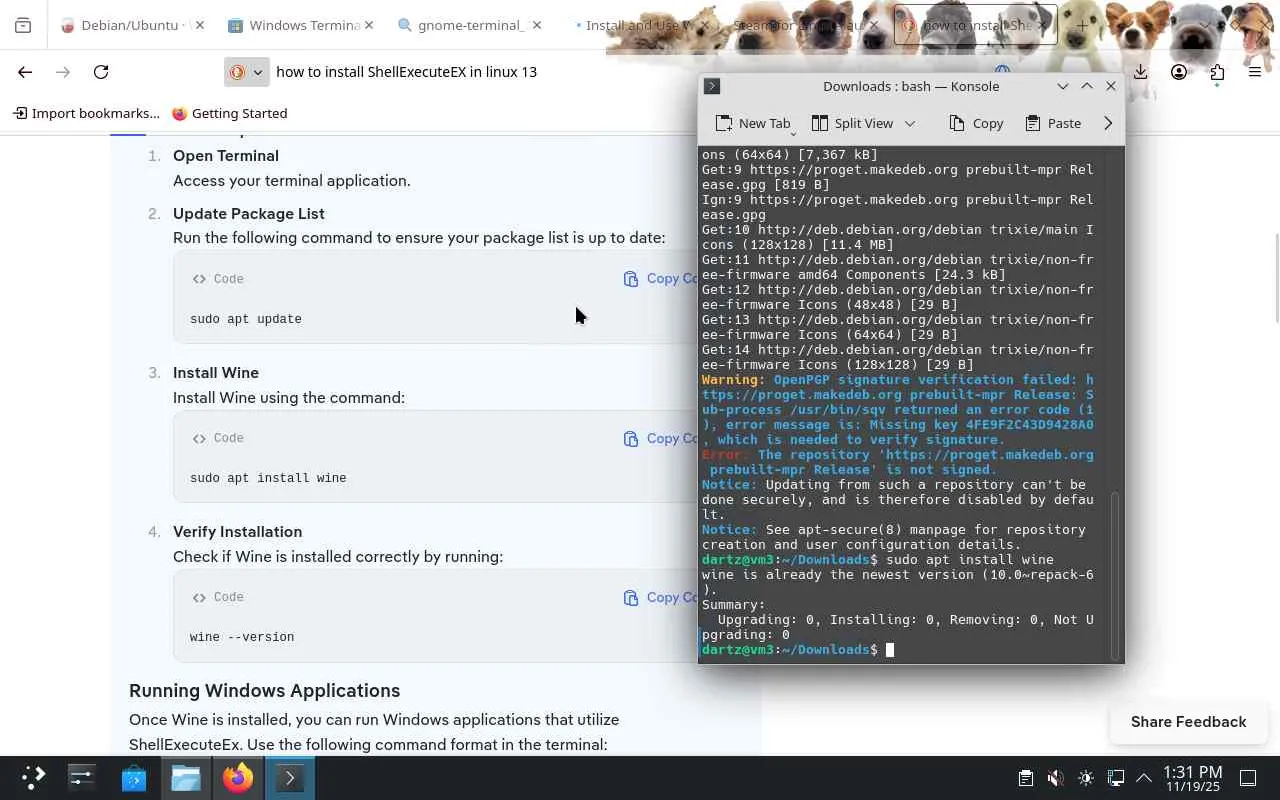Click the 'Verify Installation' step heading

[x=238, y=532]
